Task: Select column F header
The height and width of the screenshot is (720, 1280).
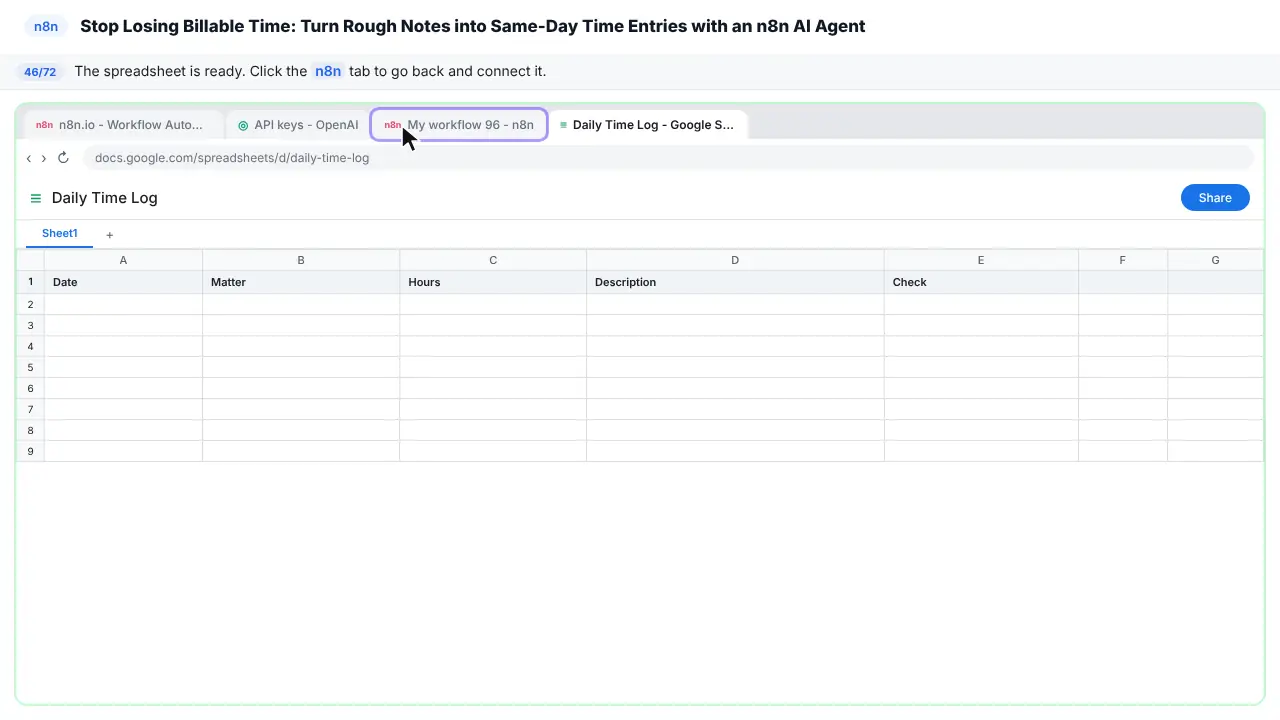Action: tap(1123, 260)
